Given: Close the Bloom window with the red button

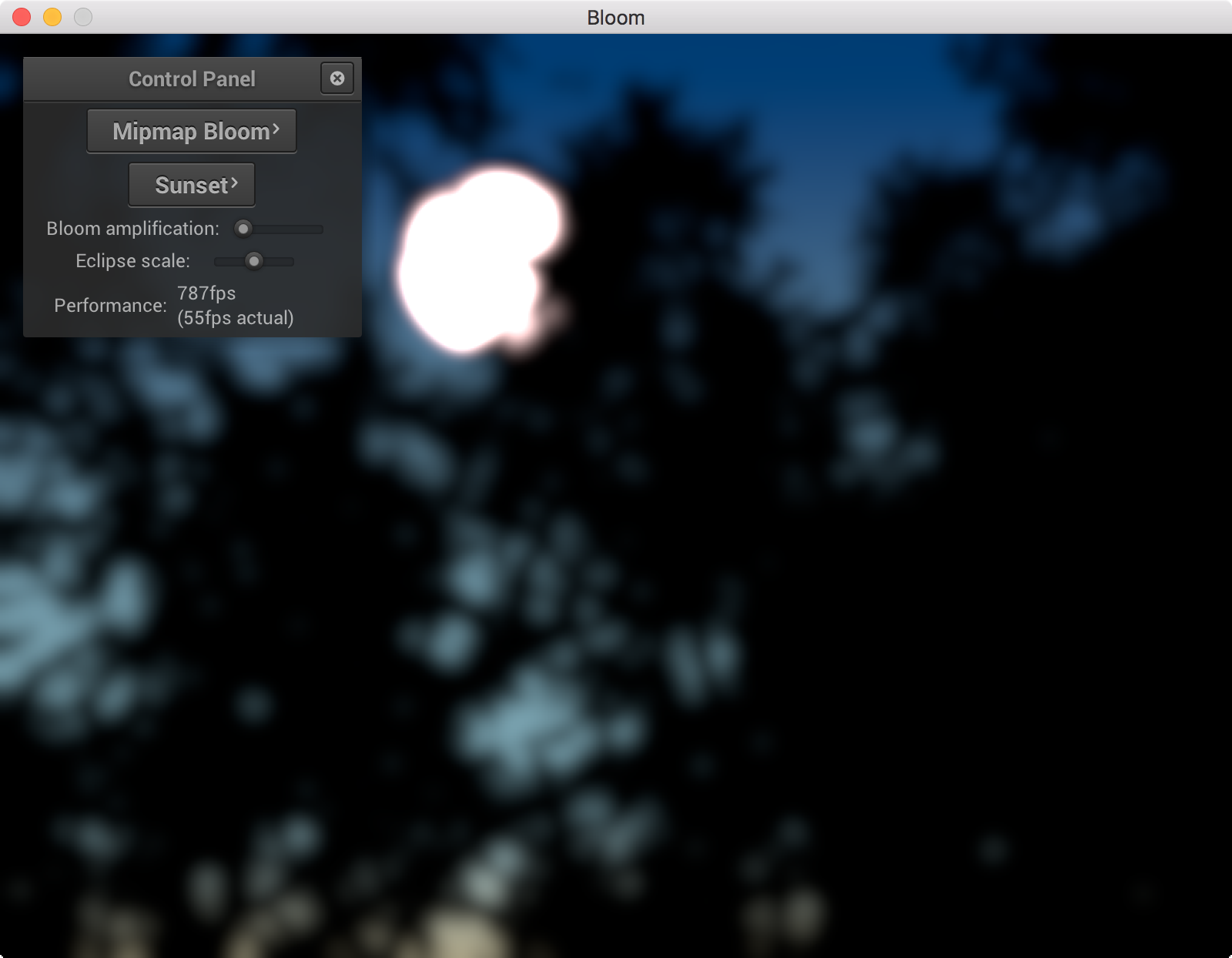Looking at the screenshot, I should point(22,17).
